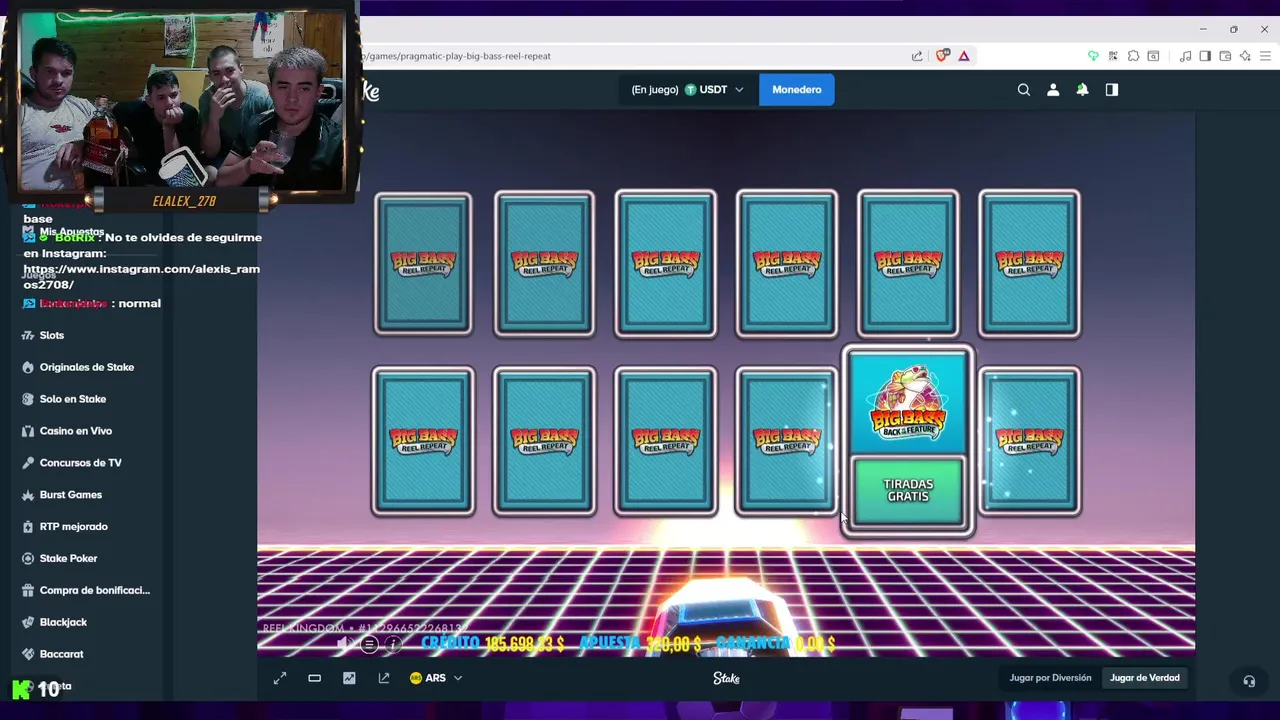Click the Instagram link in chat overlay
Image resolution: width=1280 pixels, height=720 pixels.
click(142, 277)
